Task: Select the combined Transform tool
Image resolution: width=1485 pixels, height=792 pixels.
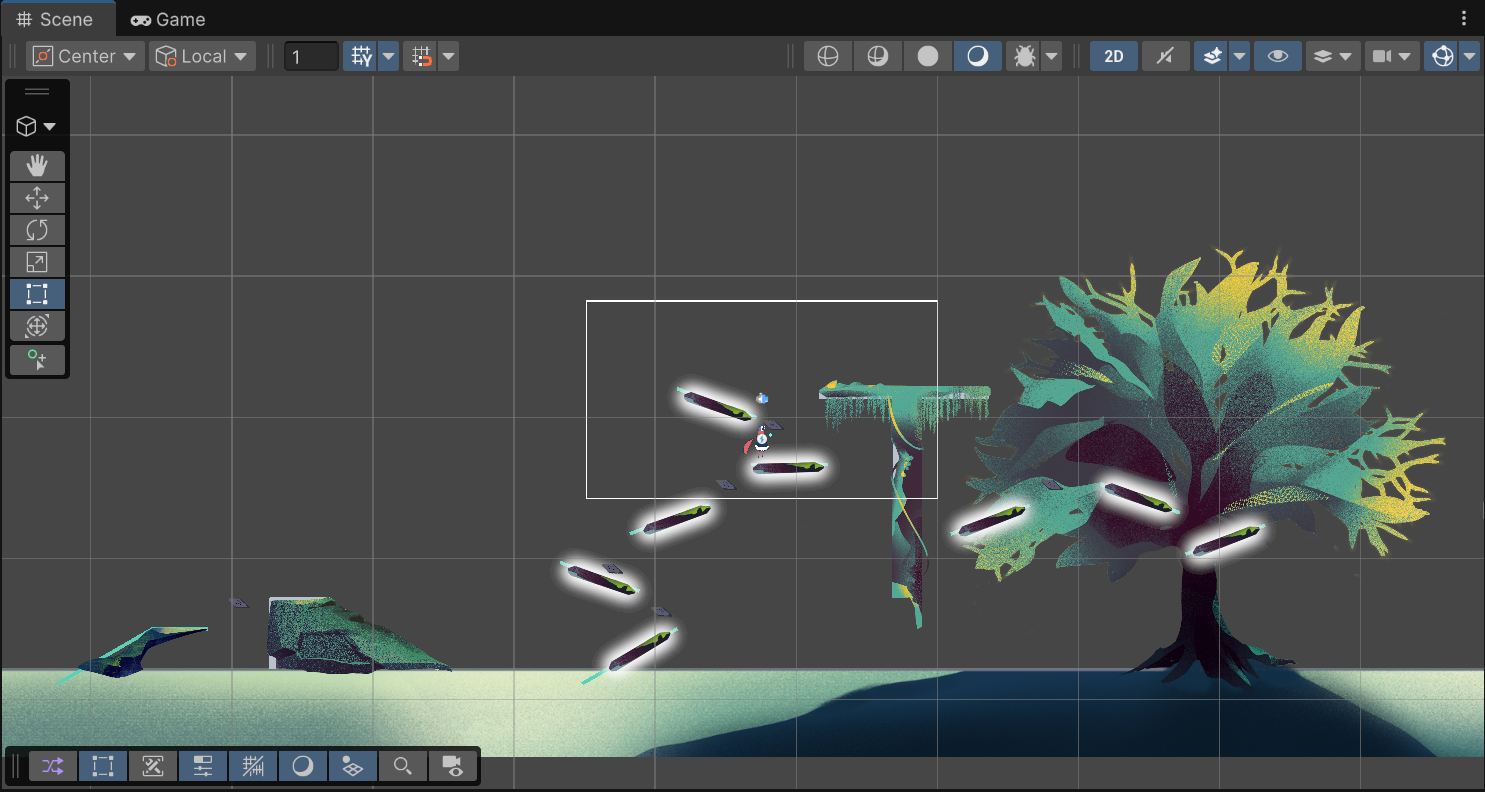Action: (x=37, y=326)
